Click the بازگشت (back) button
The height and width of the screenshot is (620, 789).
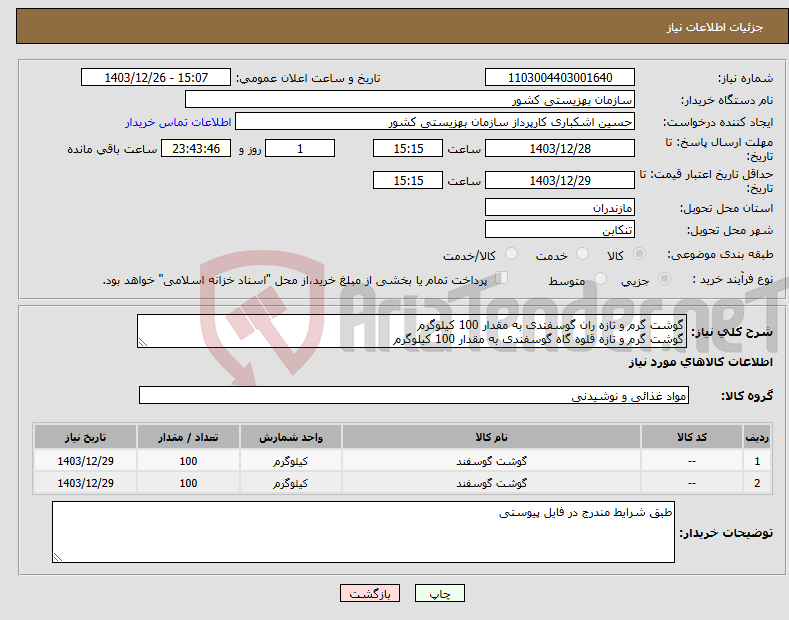(370, 593)
